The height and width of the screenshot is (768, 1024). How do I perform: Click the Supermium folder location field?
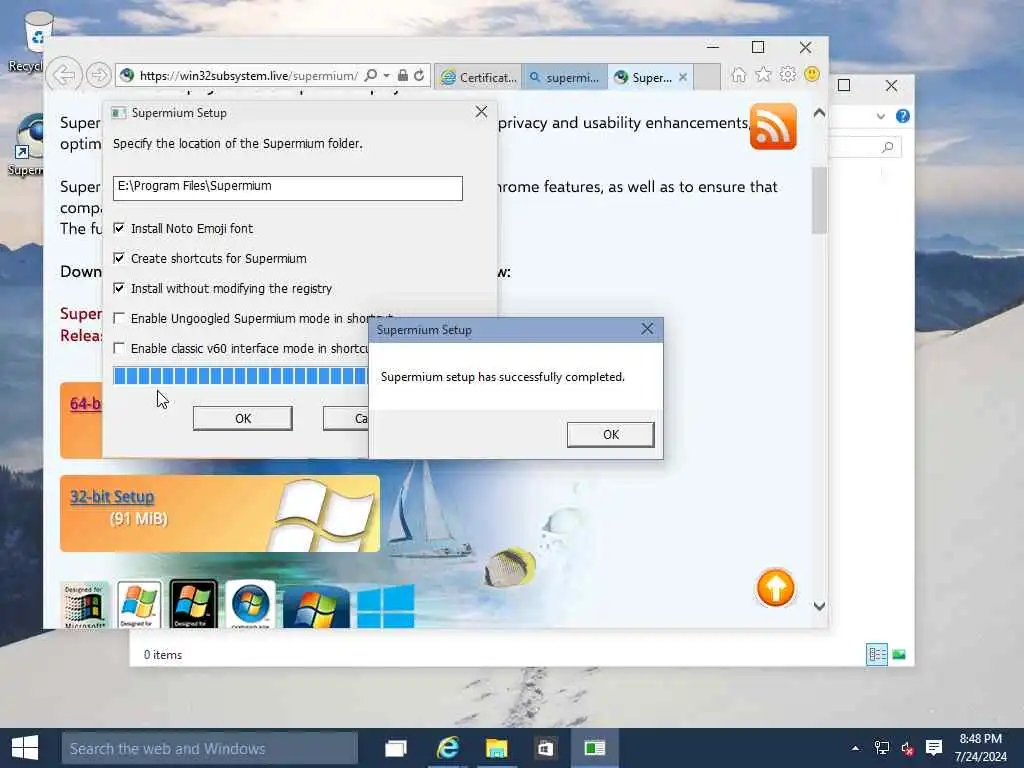pos(288,188)
